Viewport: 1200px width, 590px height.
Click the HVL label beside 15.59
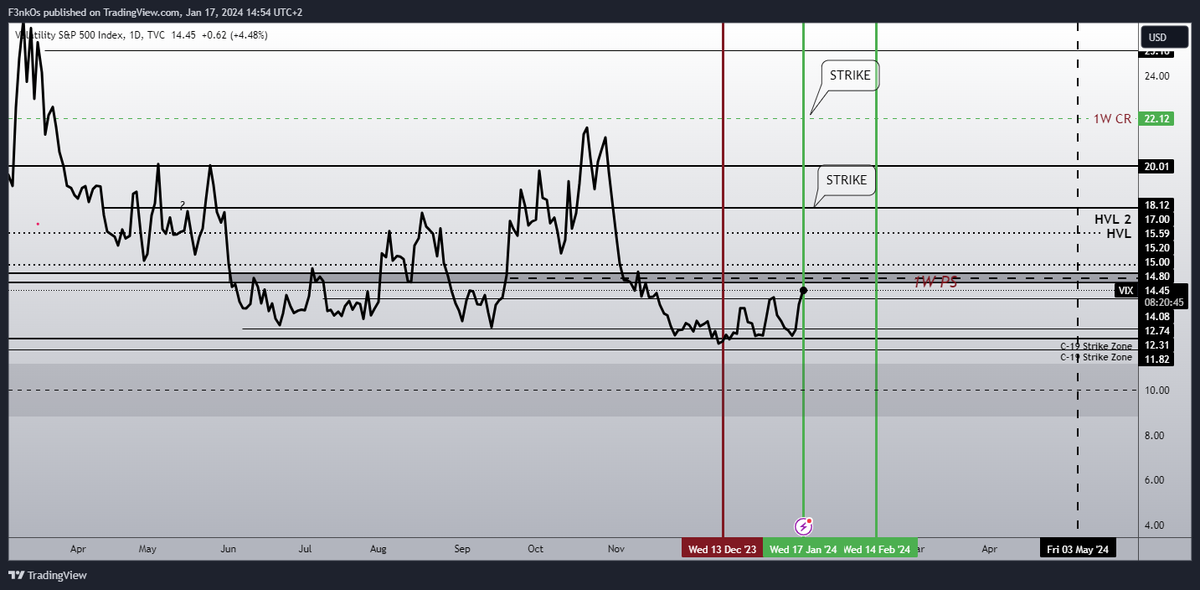point(1119,233)
